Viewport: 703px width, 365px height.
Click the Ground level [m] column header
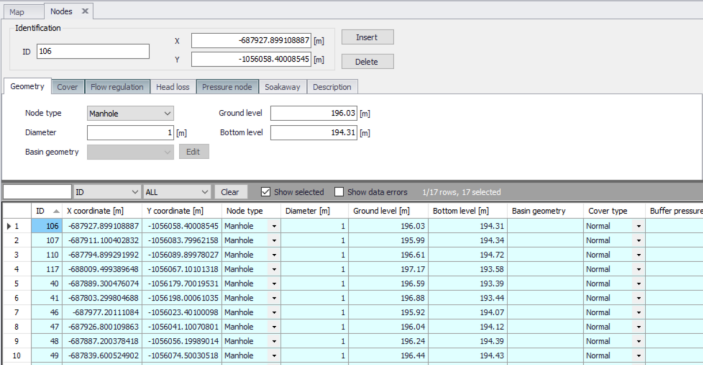[388, 211]
